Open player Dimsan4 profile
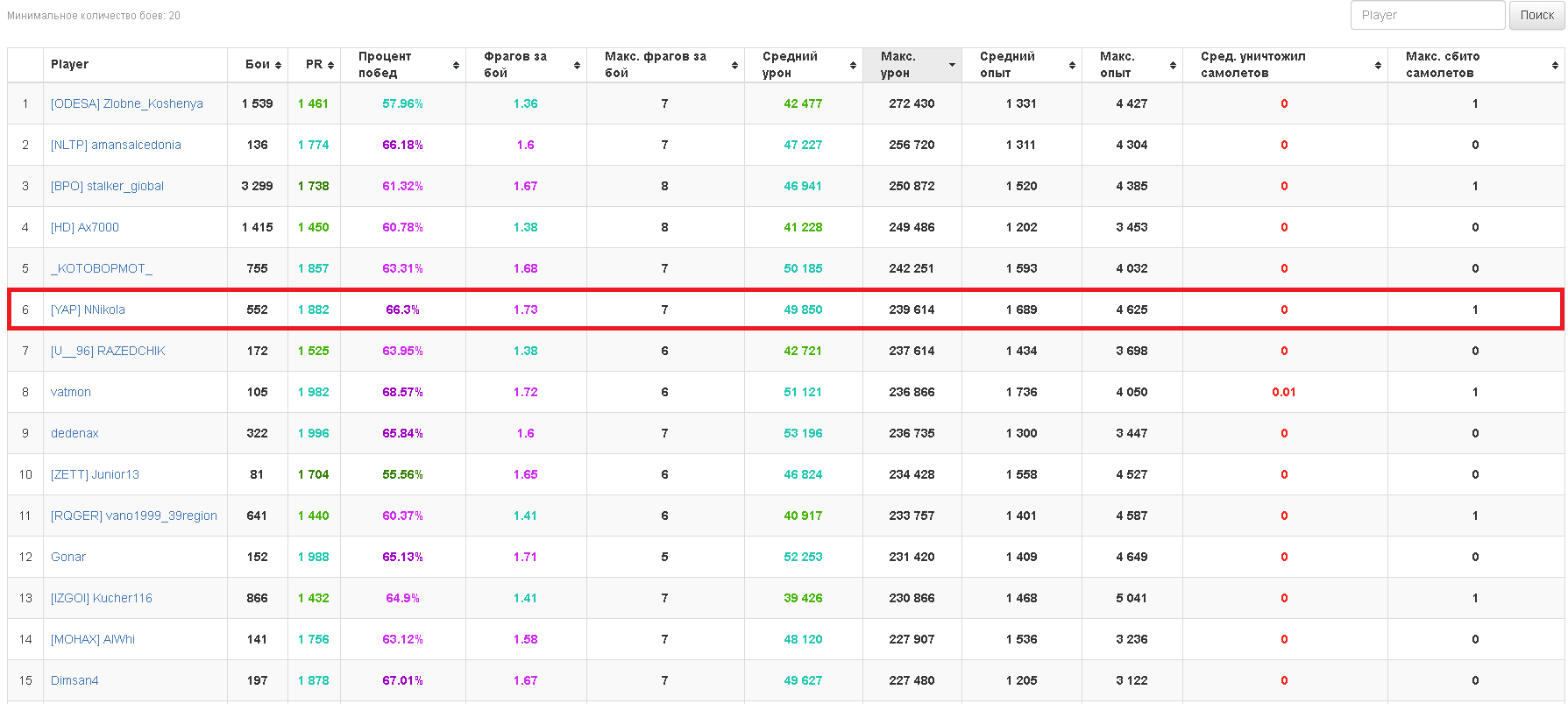Image resolution: width=1568 pixels, height=704 pixels. [x=74, y=680]
